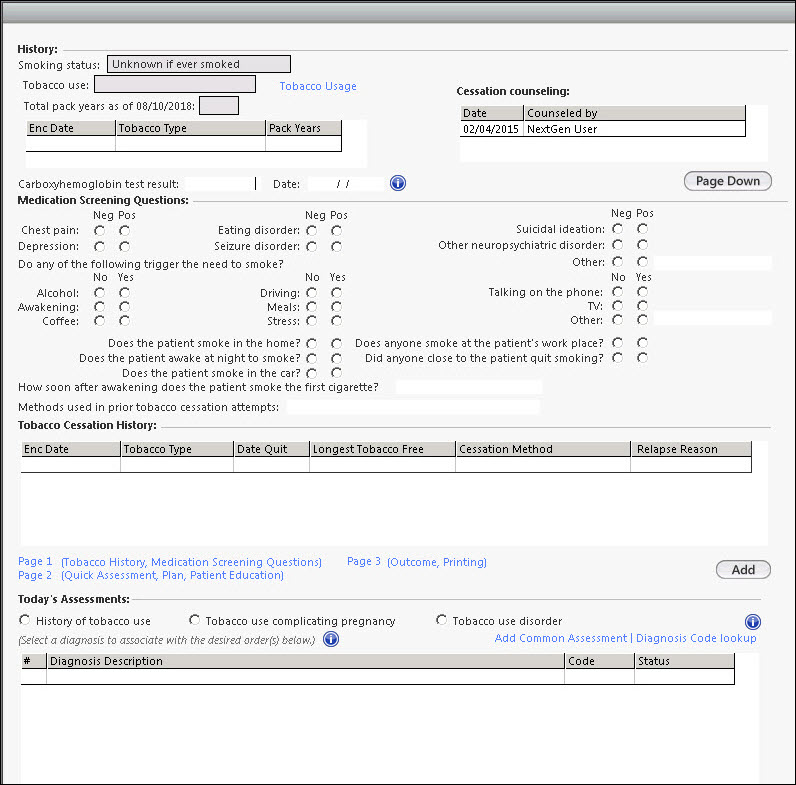Screen dimensions: 796x785
Task: Mark Yes for Meals trigger
Action: click(337, 307)
